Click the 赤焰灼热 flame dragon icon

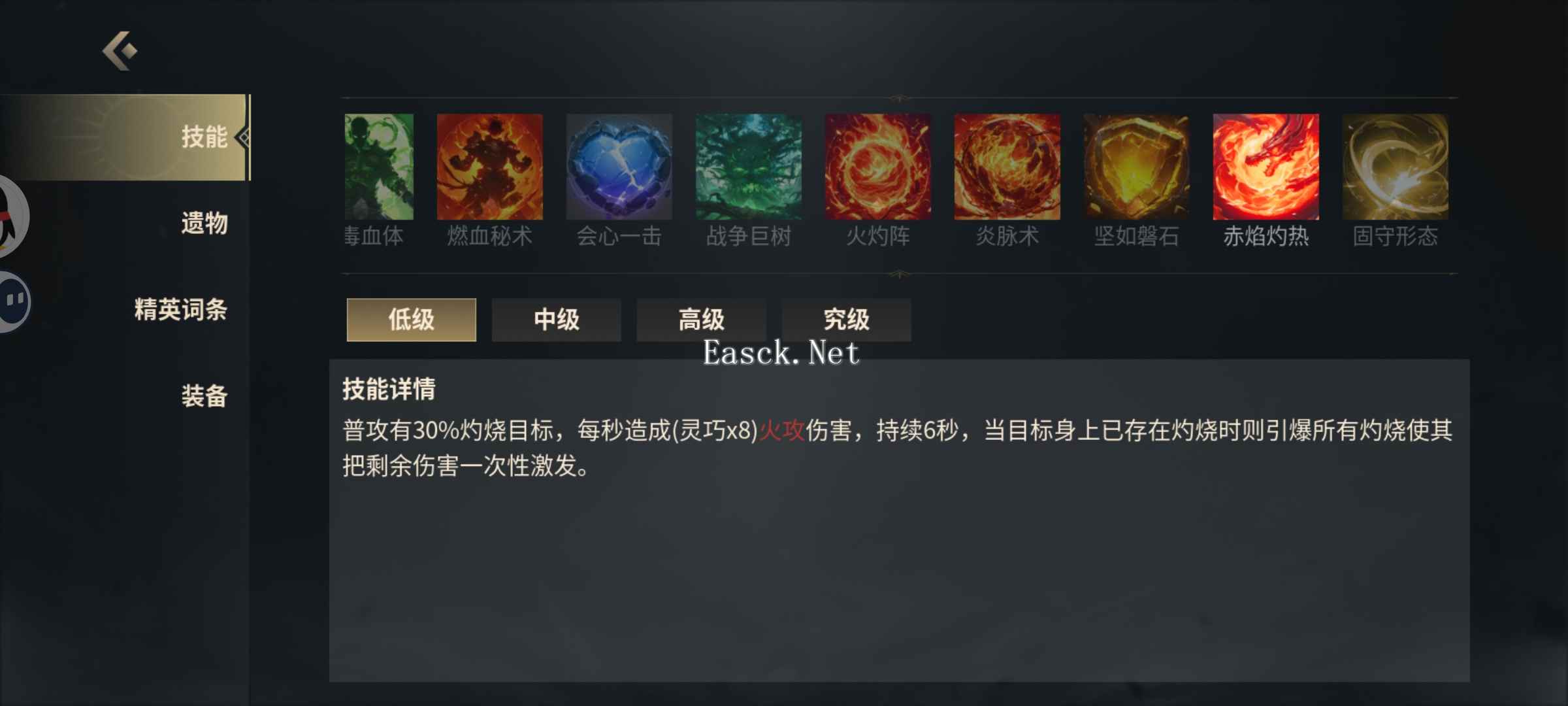pos(1266,167)
